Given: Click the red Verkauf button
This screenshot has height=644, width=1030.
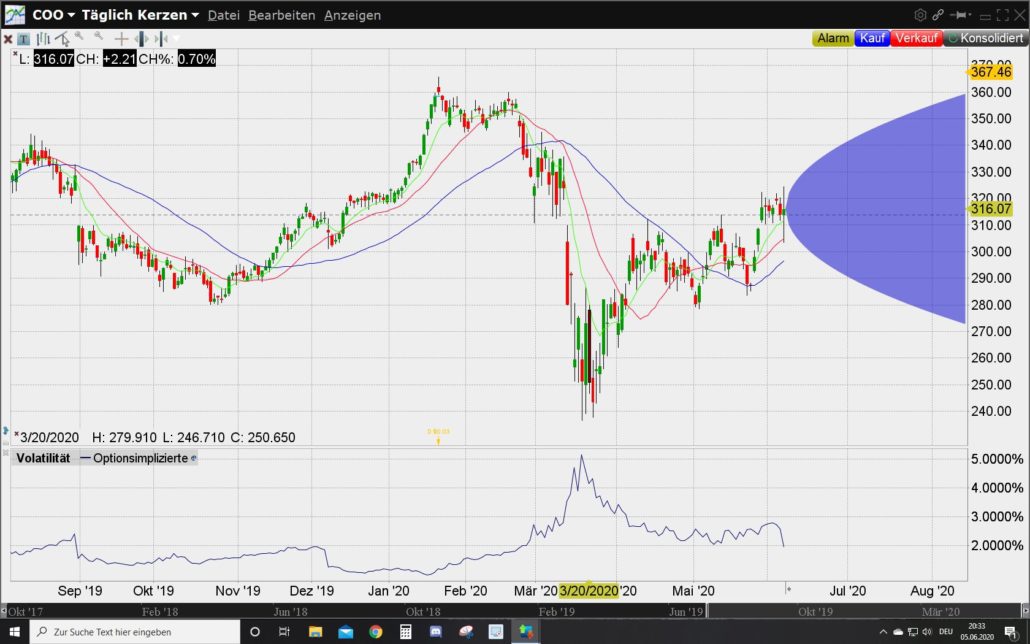Looking at the screenshot, I should 916,39.
